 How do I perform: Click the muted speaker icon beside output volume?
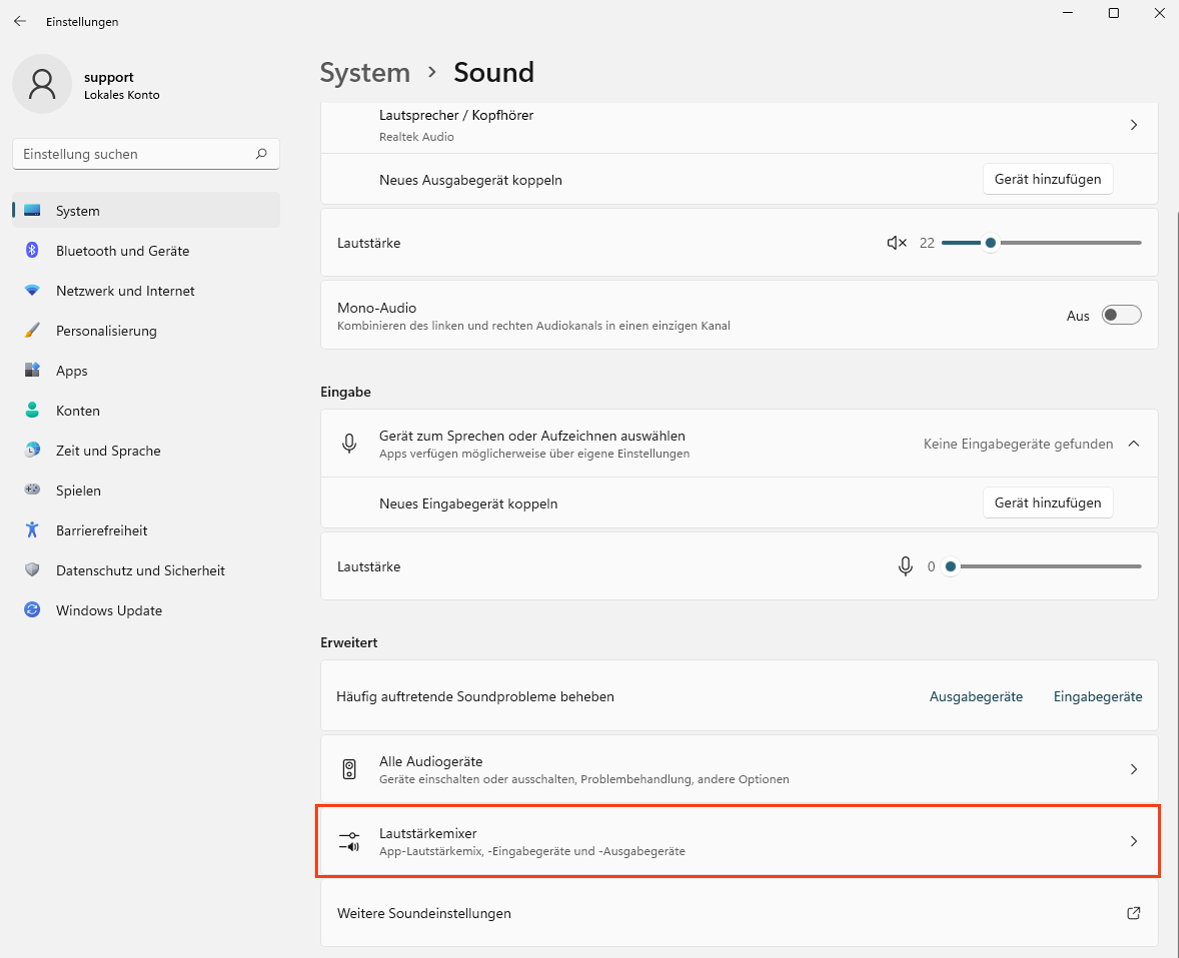[896, 243]
